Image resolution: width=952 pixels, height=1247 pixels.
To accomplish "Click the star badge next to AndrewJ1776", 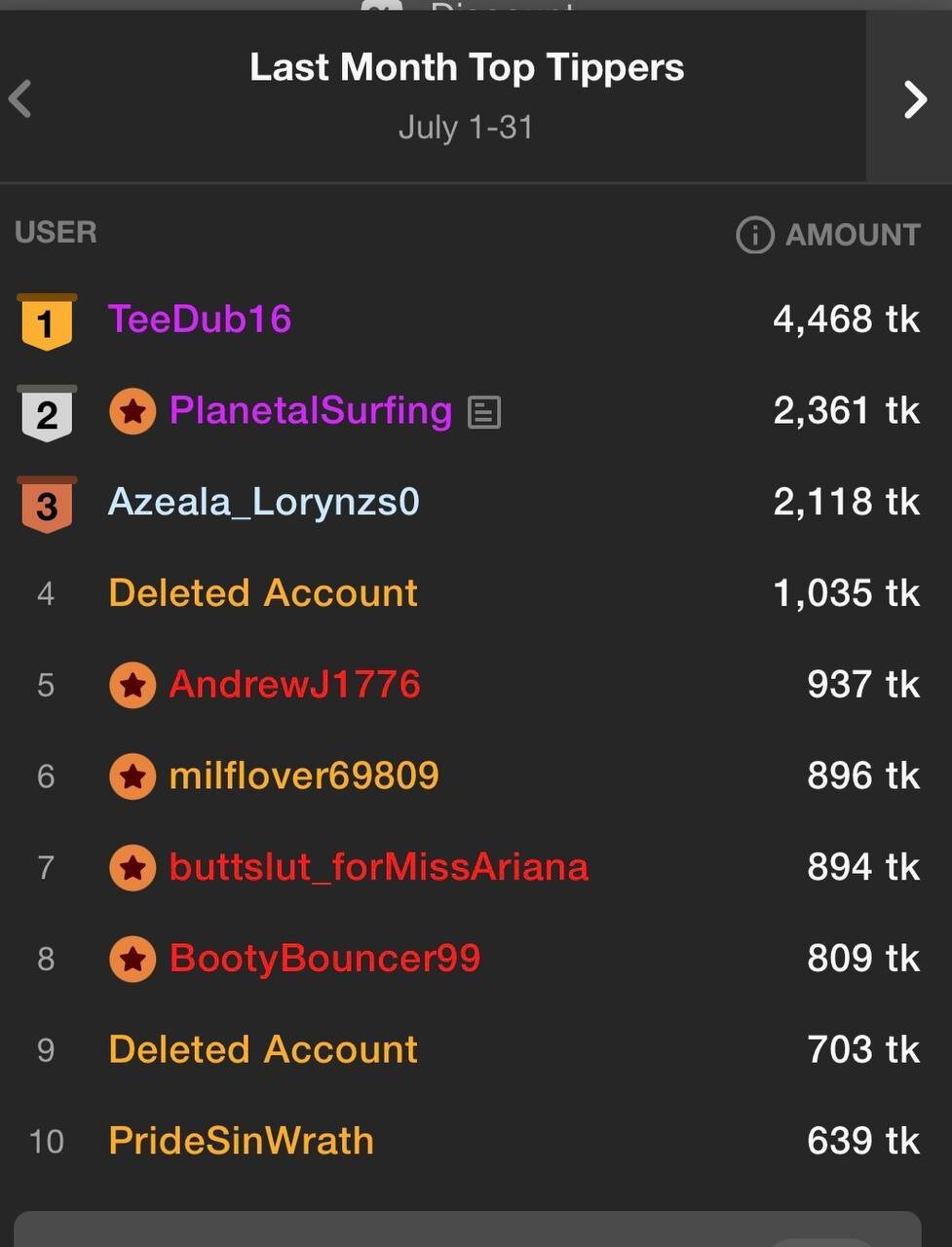I will 133,686.
